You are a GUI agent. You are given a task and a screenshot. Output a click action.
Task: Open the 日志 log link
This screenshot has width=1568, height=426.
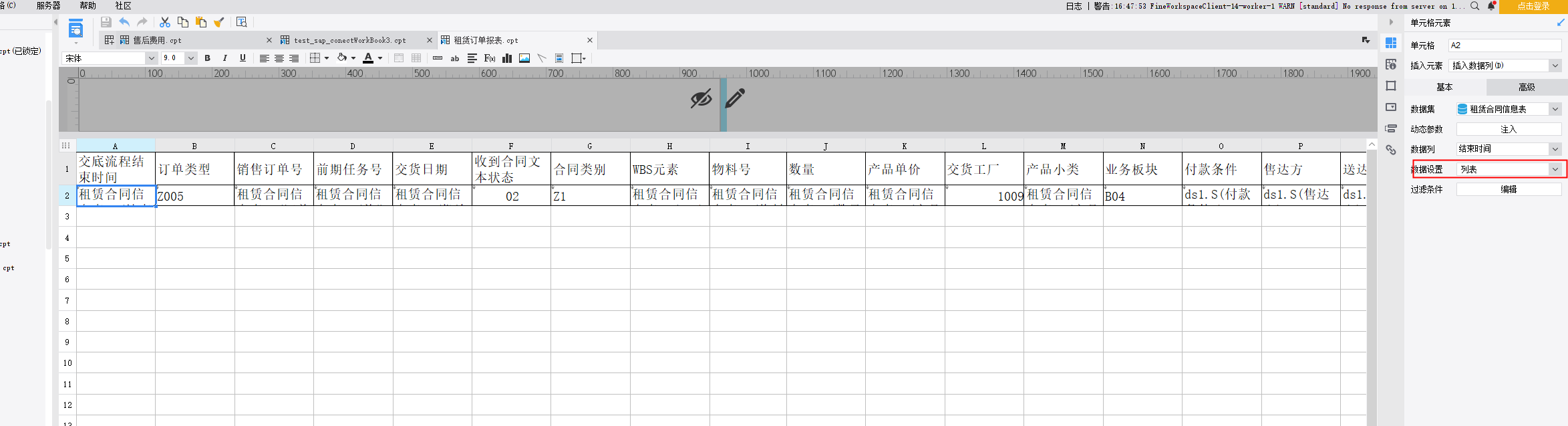pos(1074,6)
